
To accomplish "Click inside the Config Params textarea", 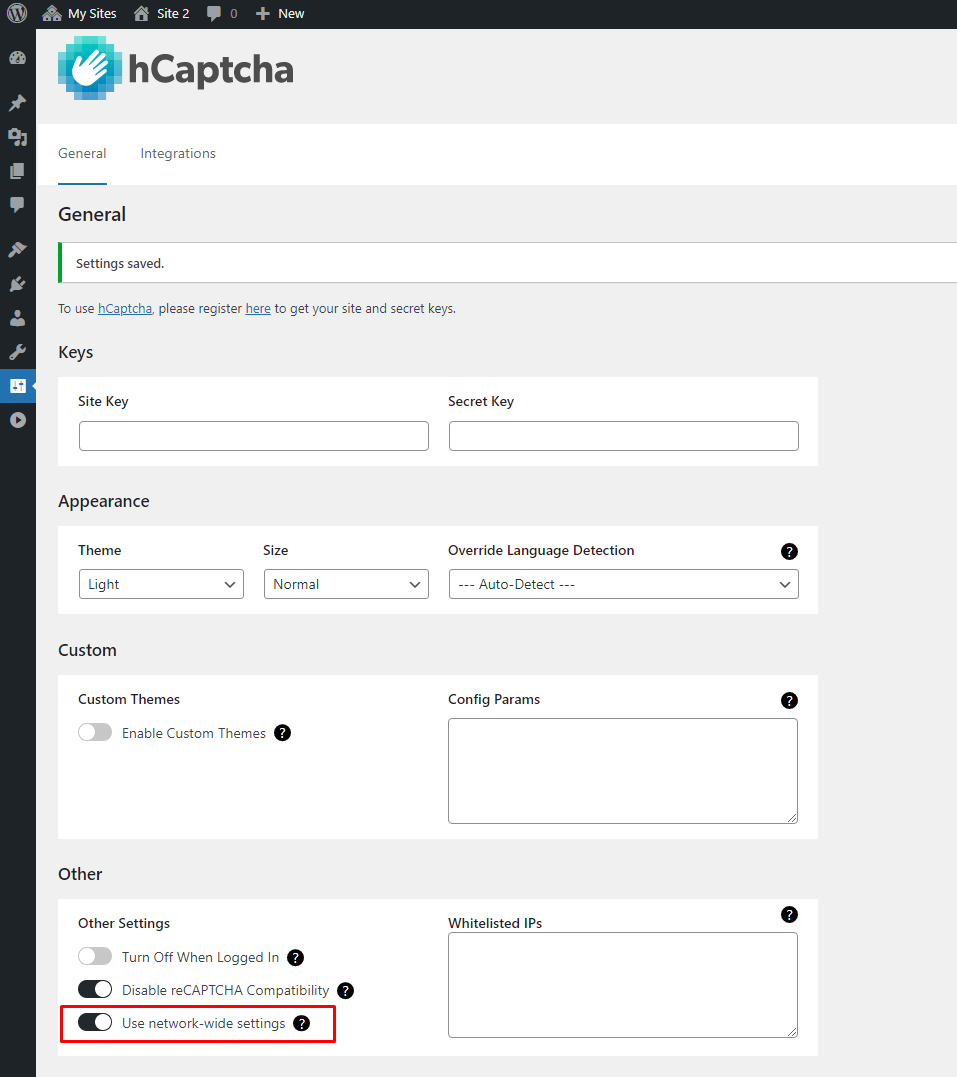I will click(623, 771).
